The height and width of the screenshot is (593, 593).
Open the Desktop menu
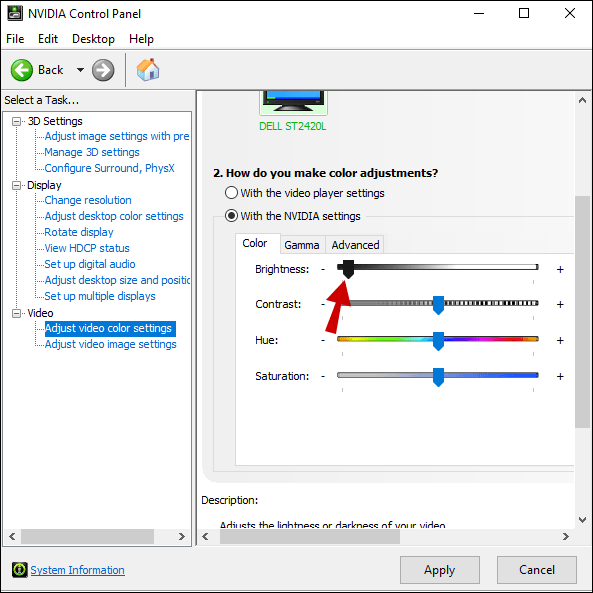pyautogui.click(x=93, y=39)
